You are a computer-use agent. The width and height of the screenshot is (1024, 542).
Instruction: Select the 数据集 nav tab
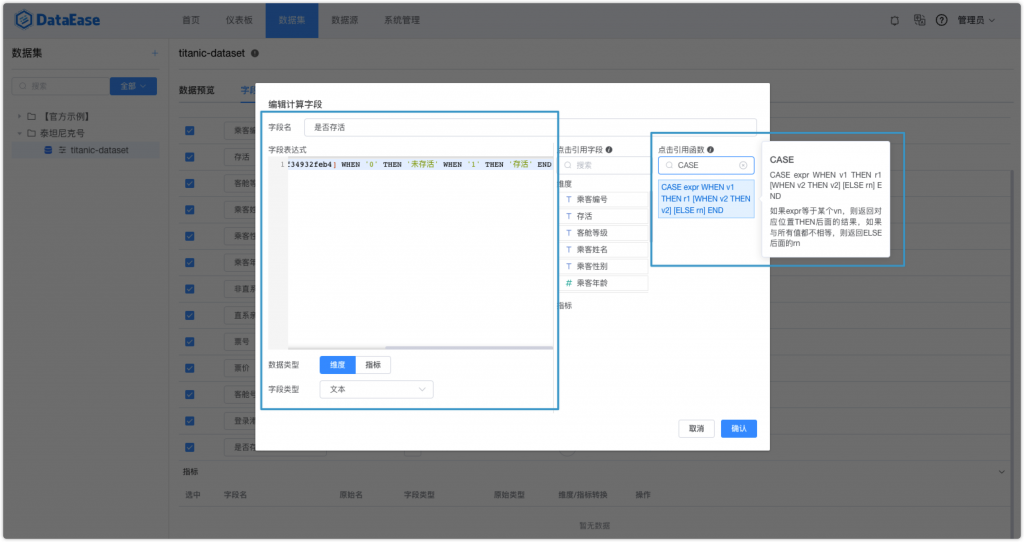pos(292,20)
